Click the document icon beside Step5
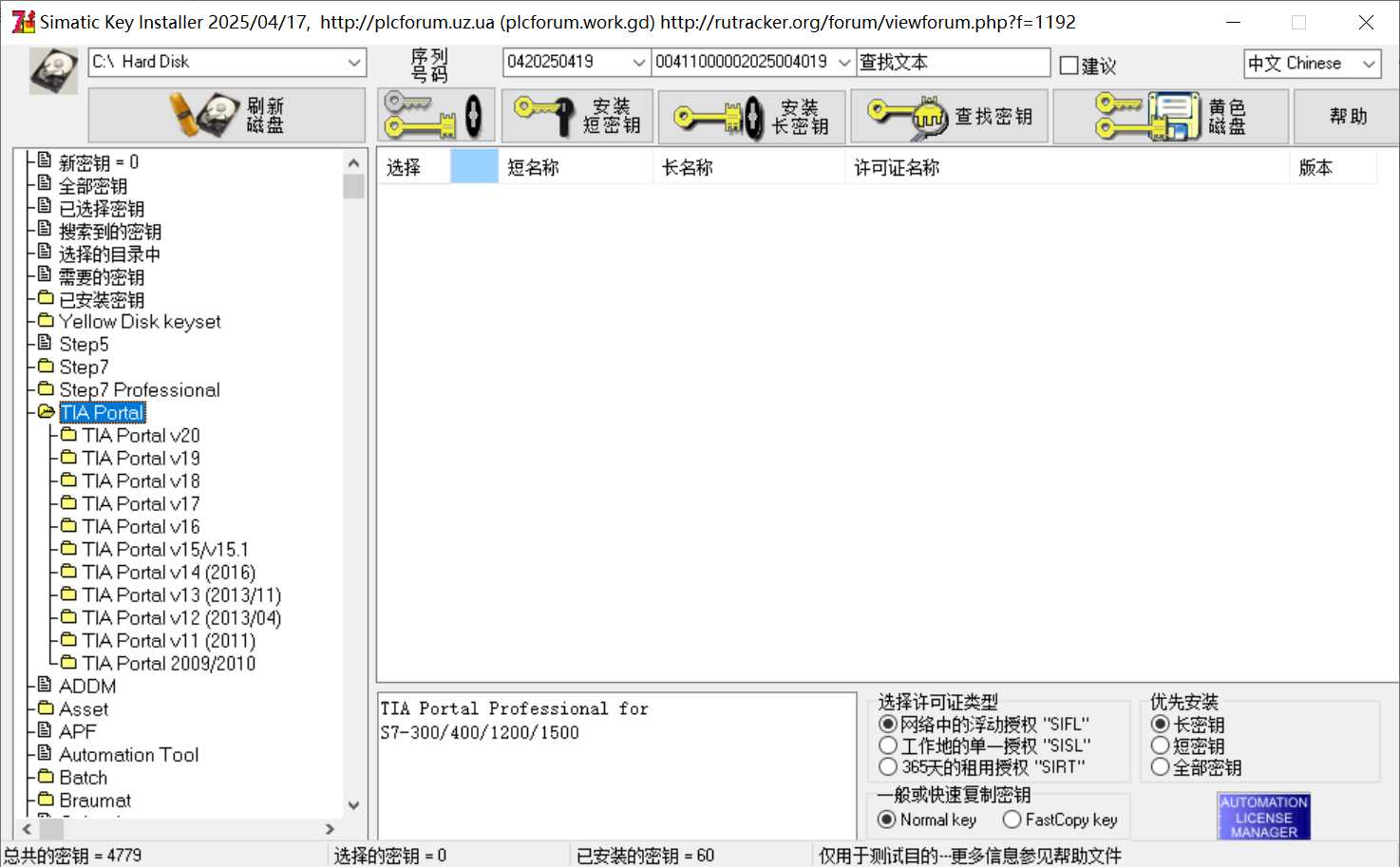1400x867 pixels. [45, 342]
